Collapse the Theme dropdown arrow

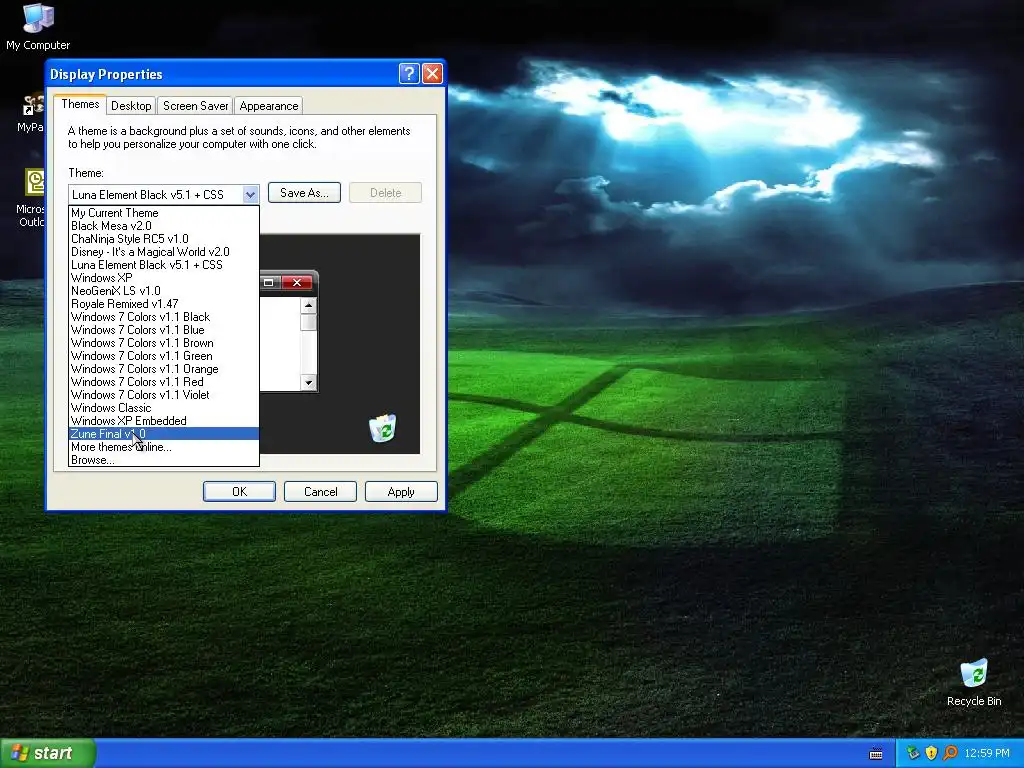[x=250, y=195]
